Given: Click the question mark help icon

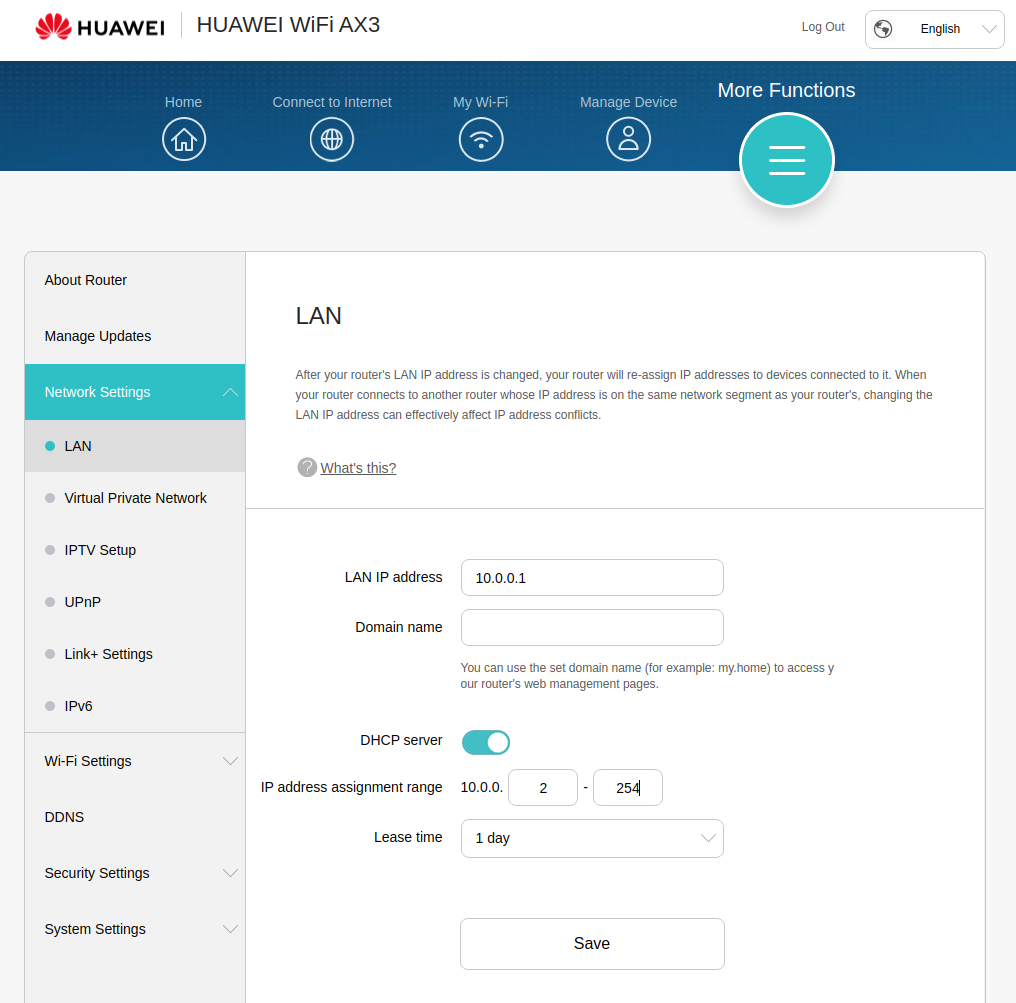Looking at the screenshot, I should [307, 467].
